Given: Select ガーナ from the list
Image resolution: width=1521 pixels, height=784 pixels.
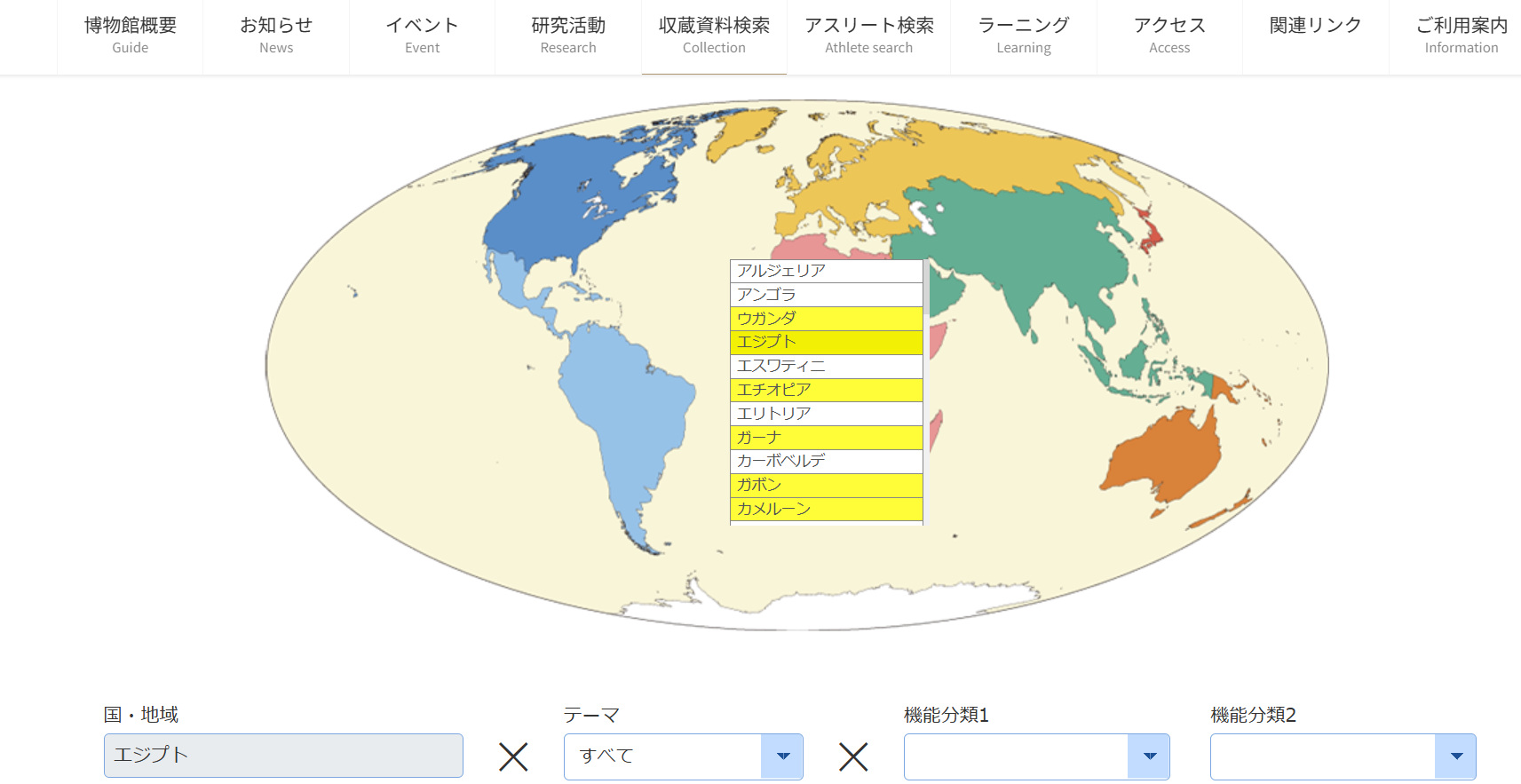Looking at the screenshot, I should tap(826, 438).
